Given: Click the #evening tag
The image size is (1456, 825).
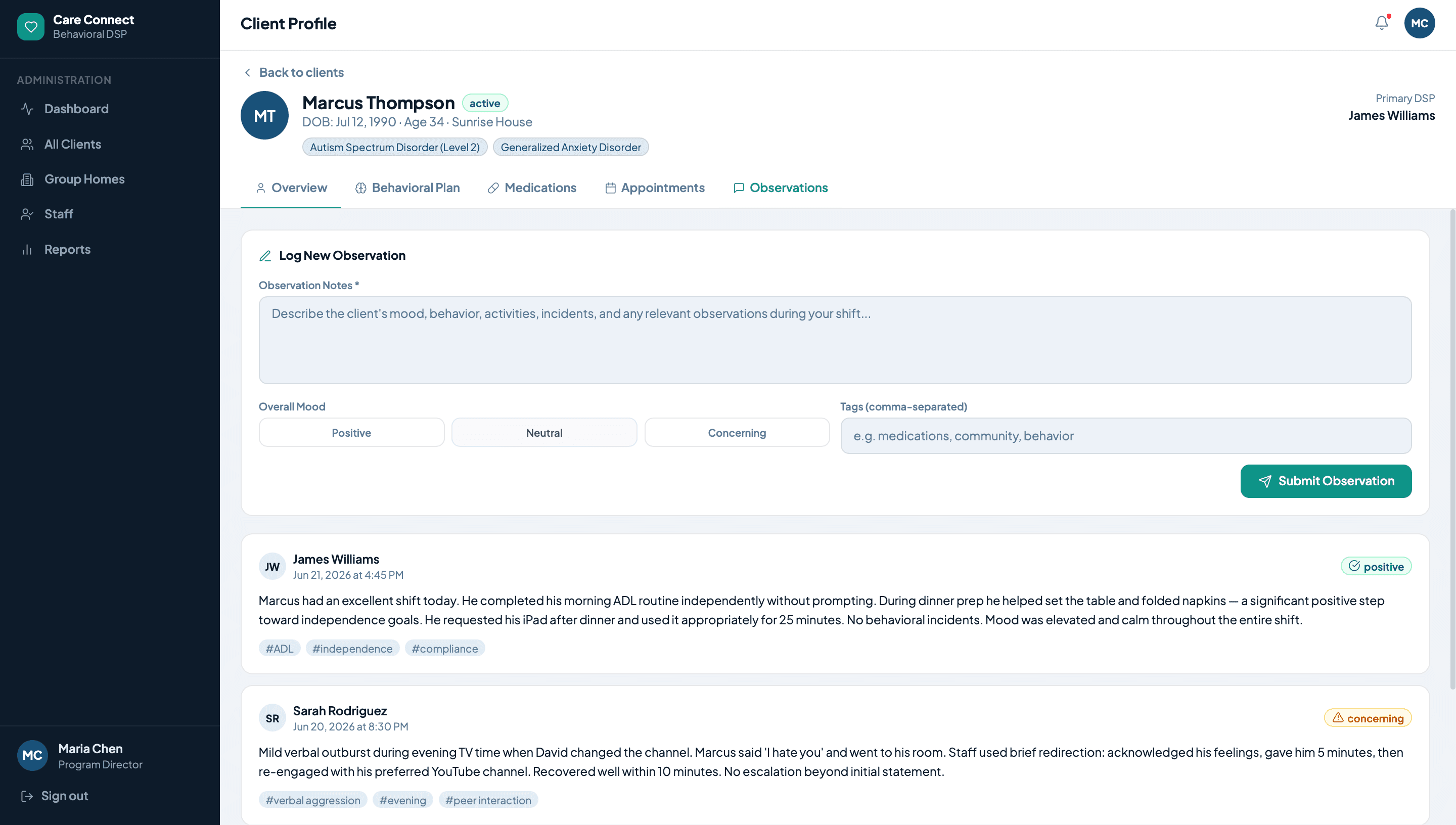Looking at the screenshot, I should point(403,800).
